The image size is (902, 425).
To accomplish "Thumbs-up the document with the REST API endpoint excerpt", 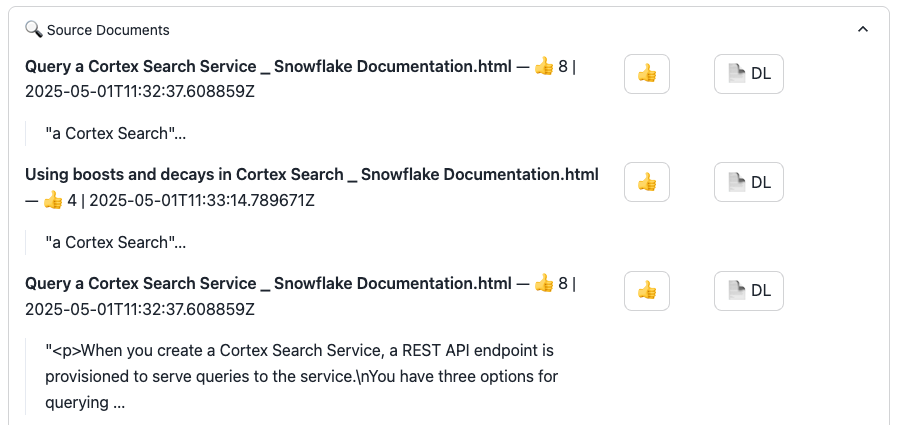I will 647,291.
